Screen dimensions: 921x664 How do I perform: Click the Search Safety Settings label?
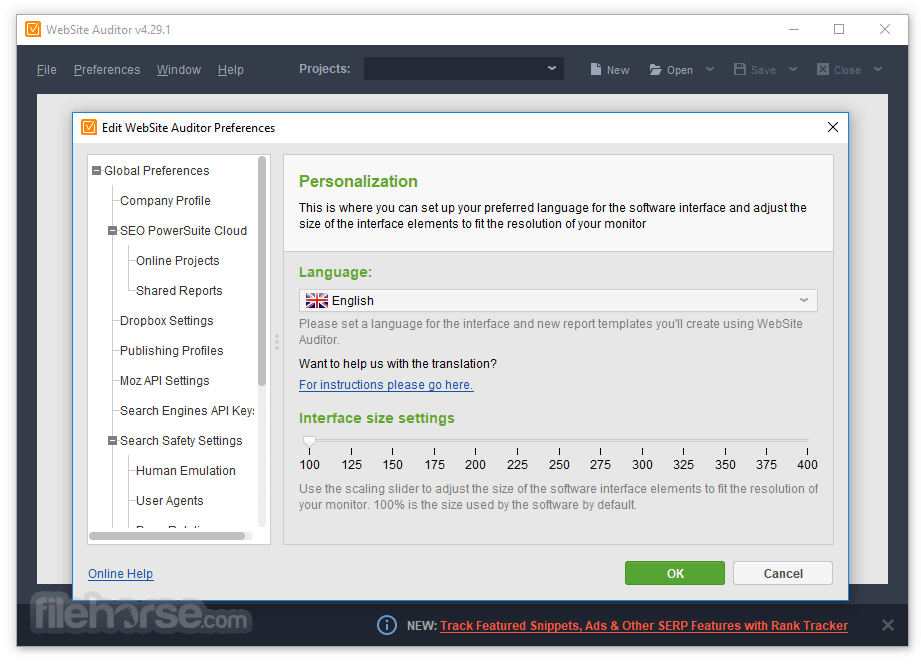pyautogui.click(x=181, y=440)
